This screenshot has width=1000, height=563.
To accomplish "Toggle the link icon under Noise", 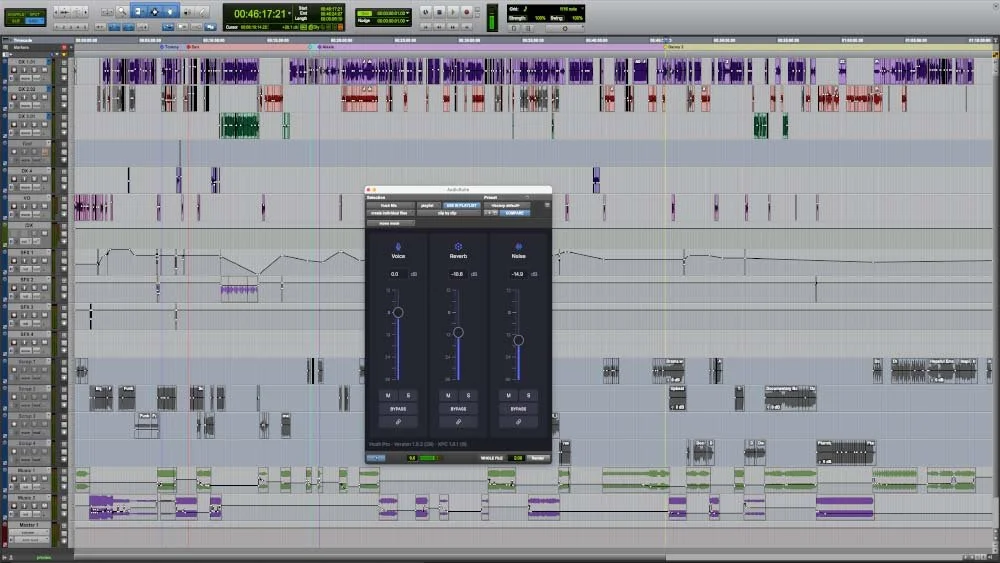I will [518, 421].
